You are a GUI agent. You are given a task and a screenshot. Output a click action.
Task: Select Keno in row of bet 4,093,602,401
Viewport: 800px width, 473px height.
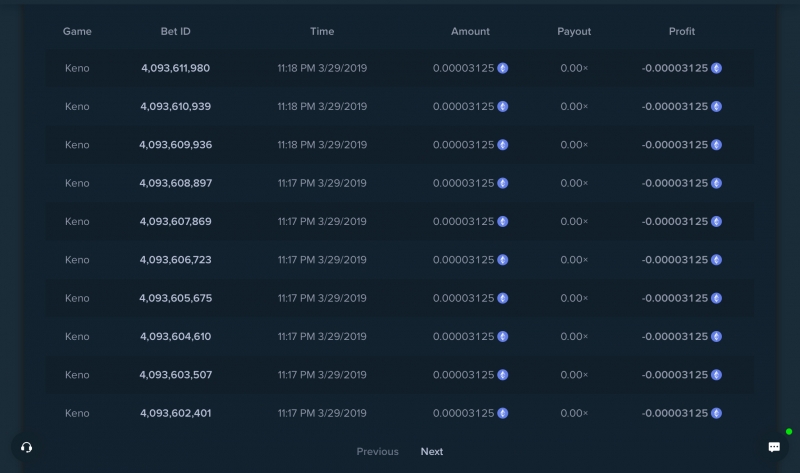tap(77, 413)
